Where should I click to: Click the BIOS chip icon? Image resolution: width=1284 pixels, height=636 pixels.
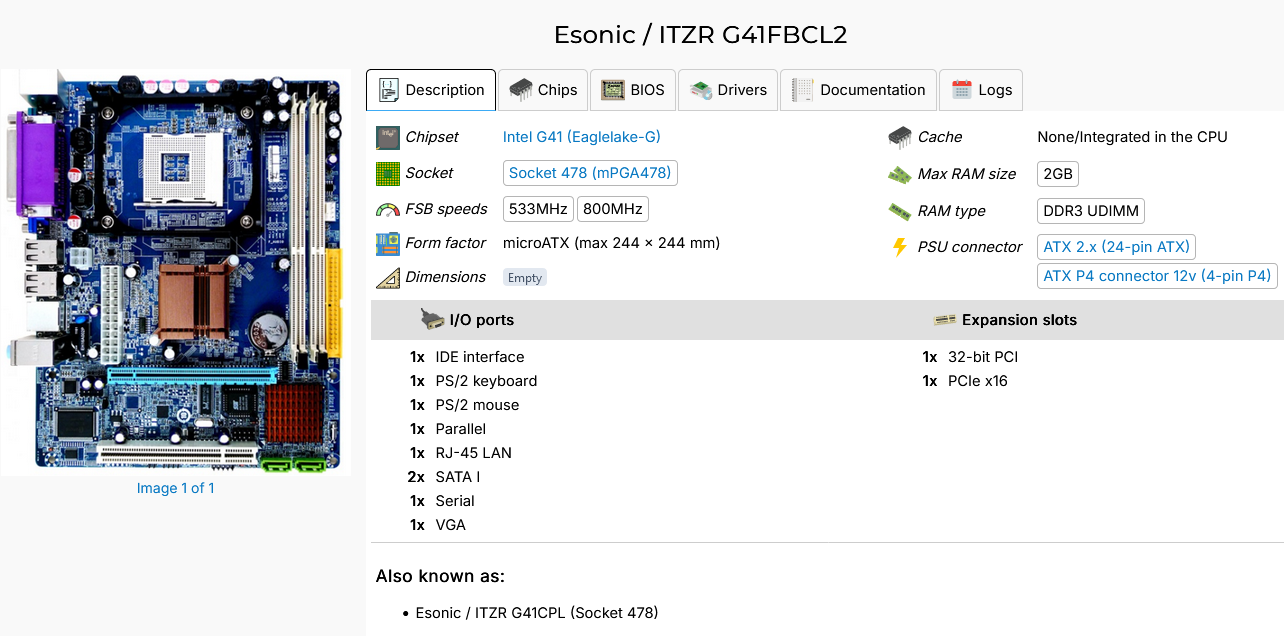click(613, 90)
